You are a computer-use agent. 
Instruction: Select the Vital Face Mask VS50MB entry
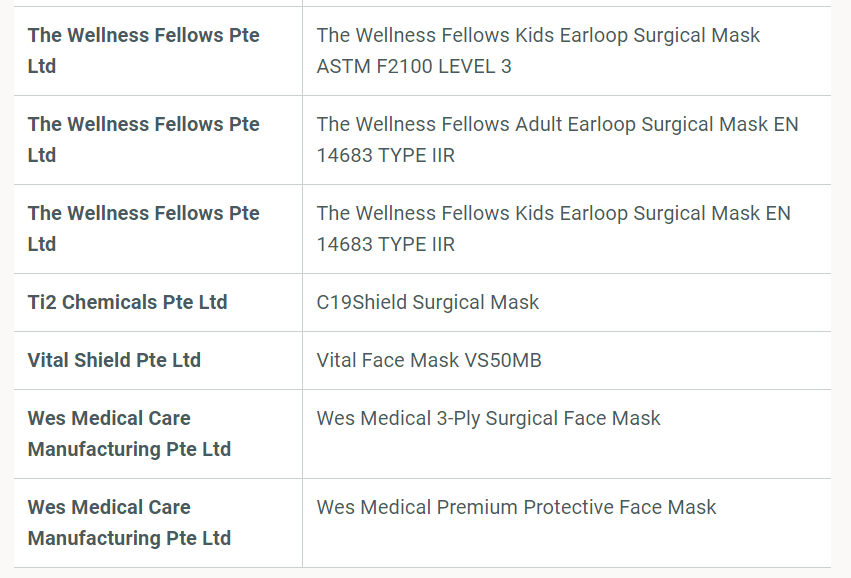429,360
